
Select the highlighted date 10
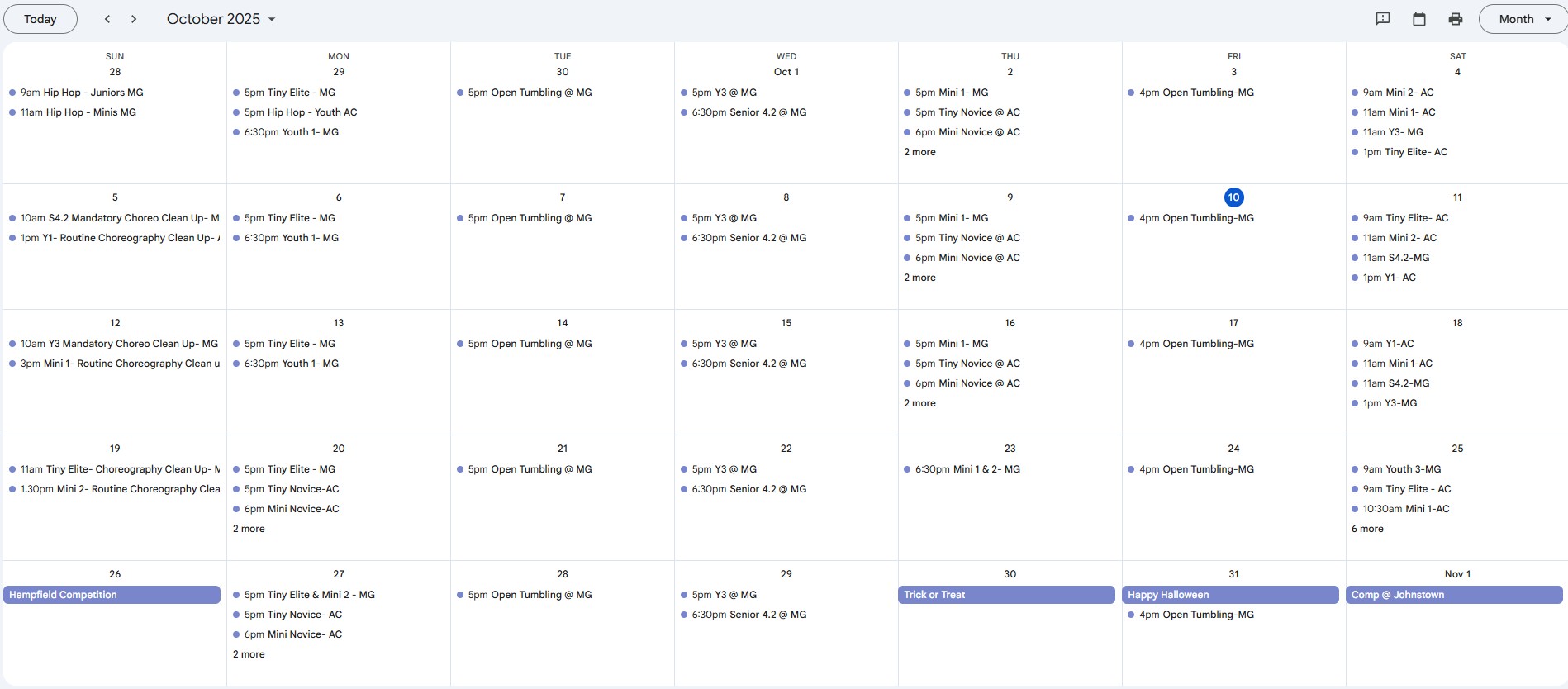click(x=1233, y=197)
